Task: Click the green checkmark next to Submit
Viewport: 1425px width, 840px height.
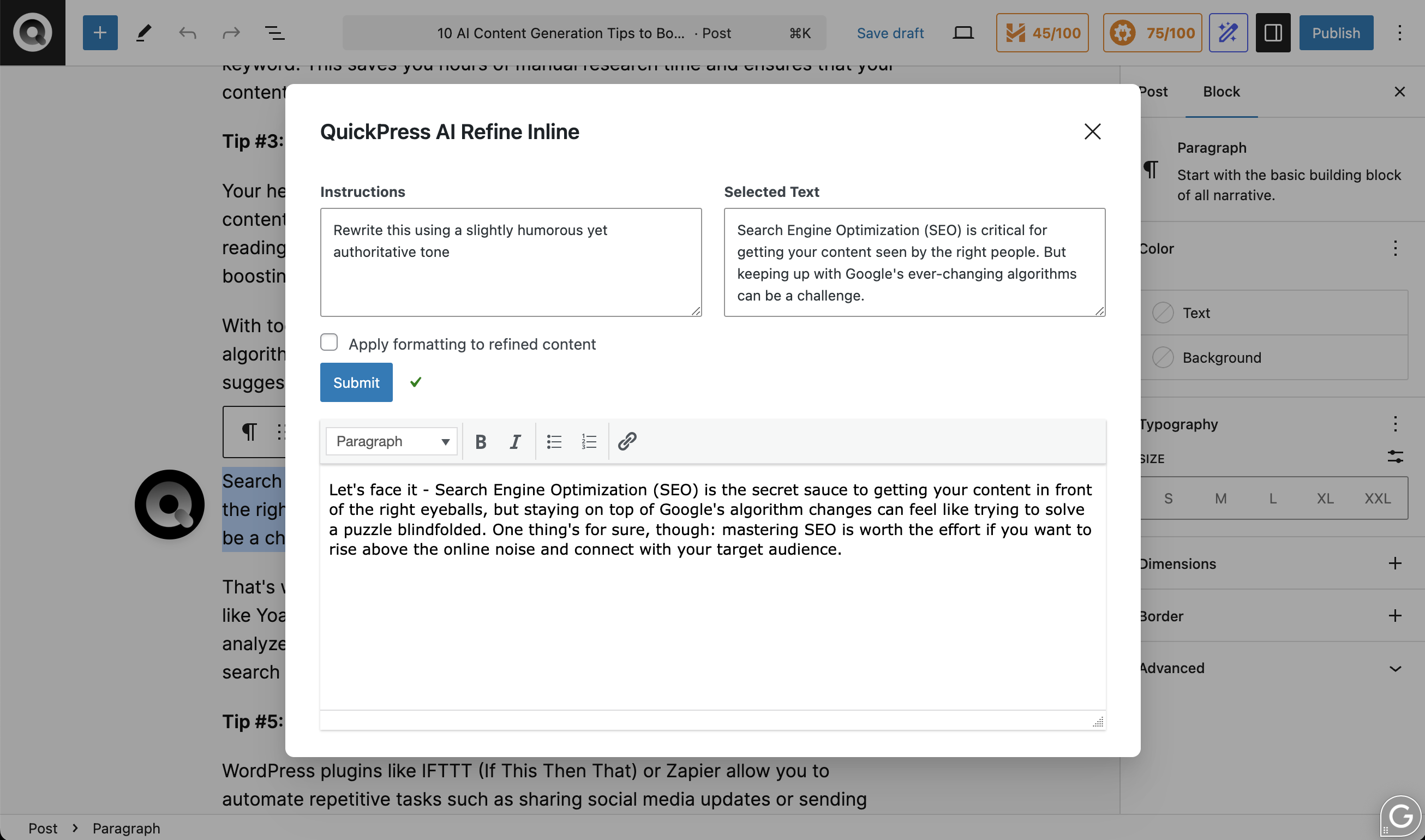Action: click(416, 382)
